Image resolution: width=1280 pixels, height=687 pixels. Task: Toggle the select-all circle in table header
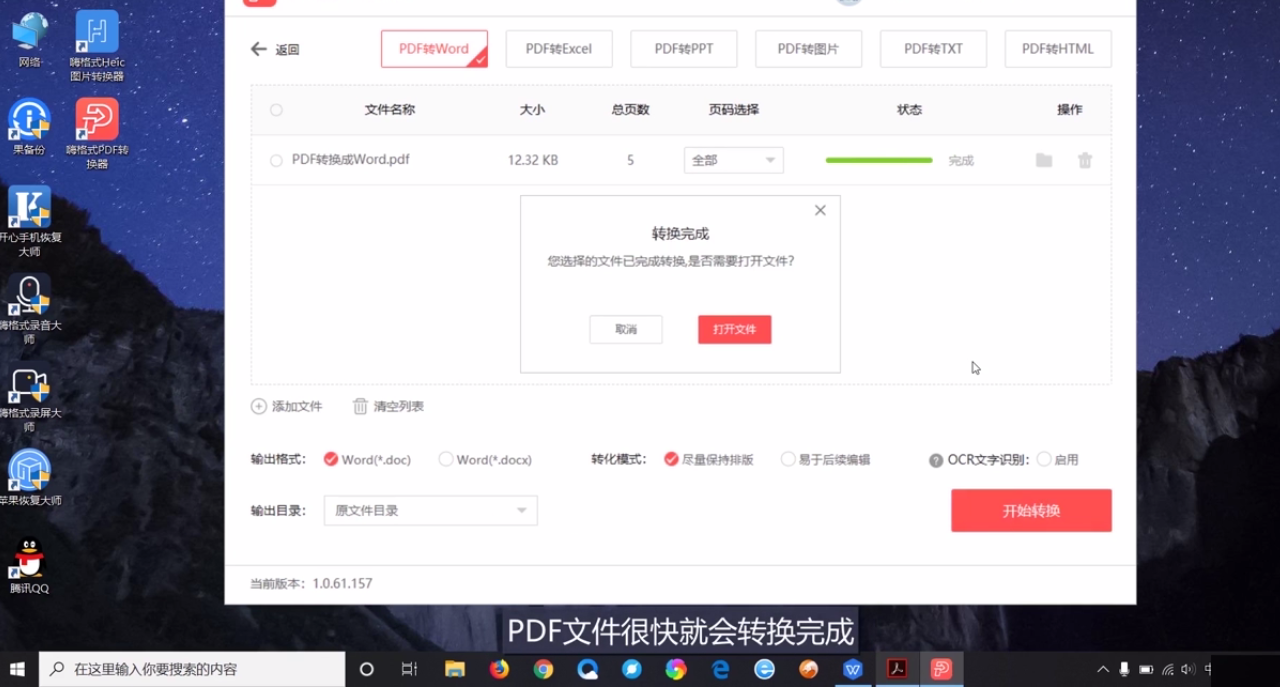tap(276, 110)
